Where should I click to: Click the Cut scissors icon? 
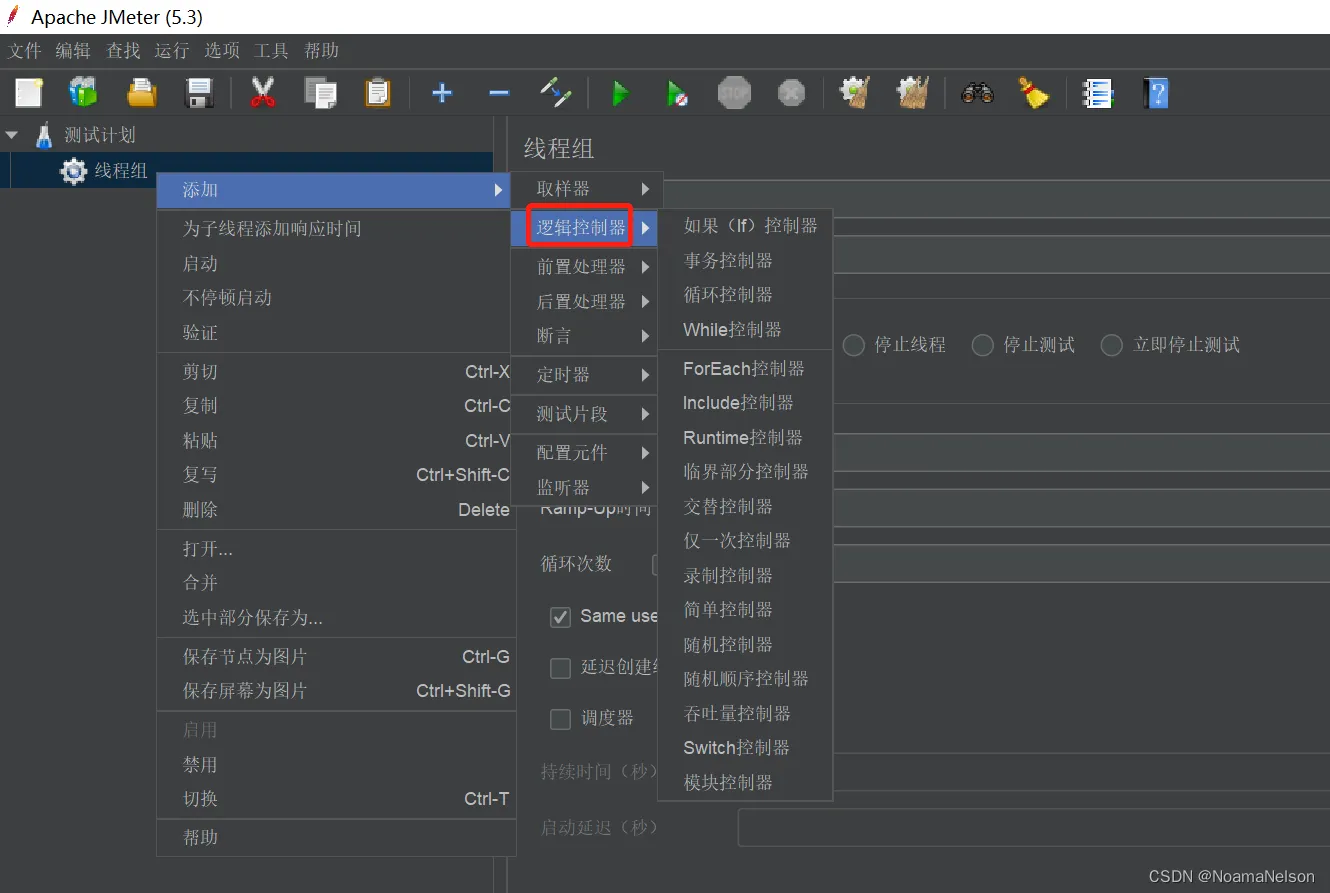(262, 93)
